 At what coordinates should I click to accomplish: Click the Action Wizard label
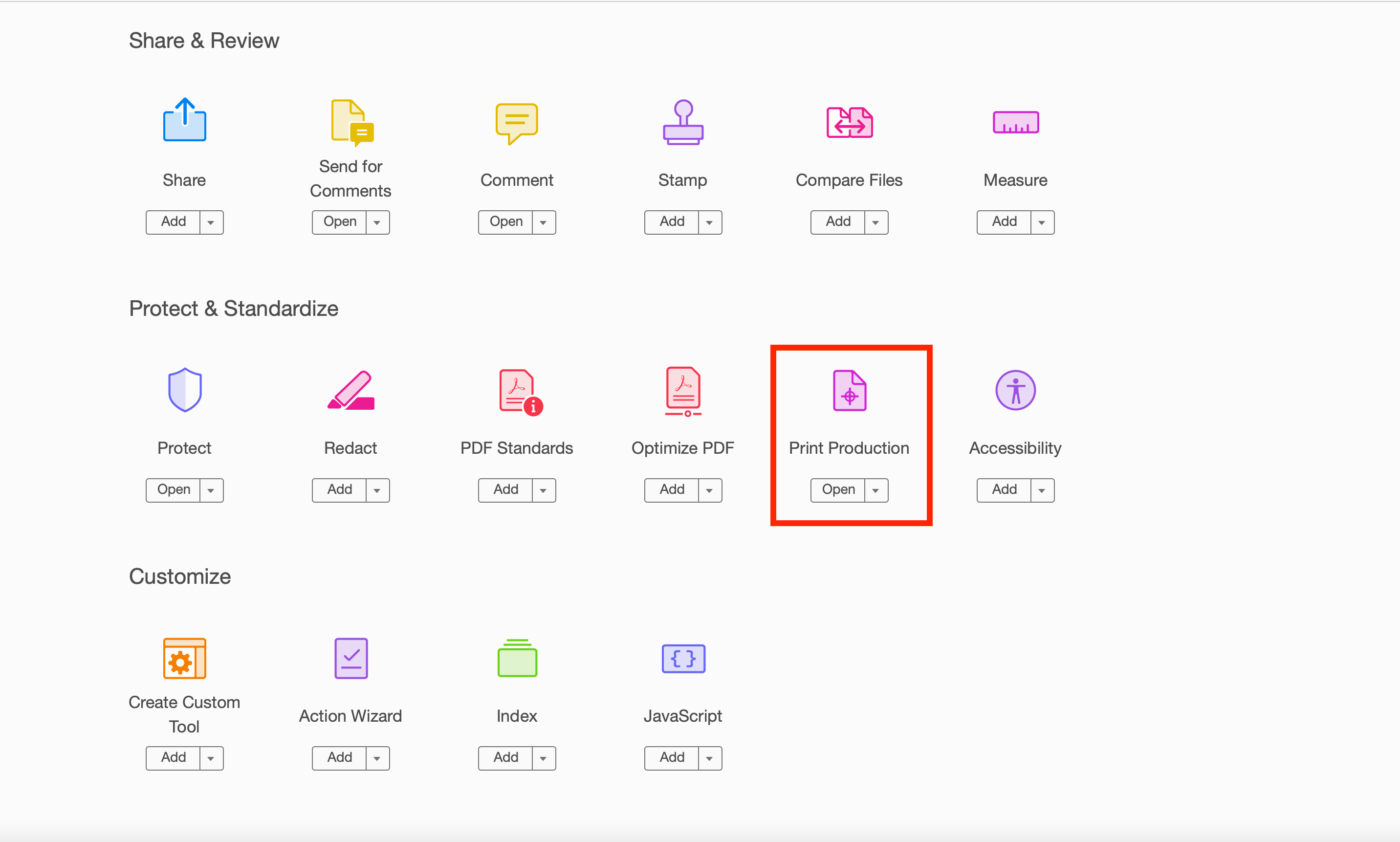(x=350, y=716)
